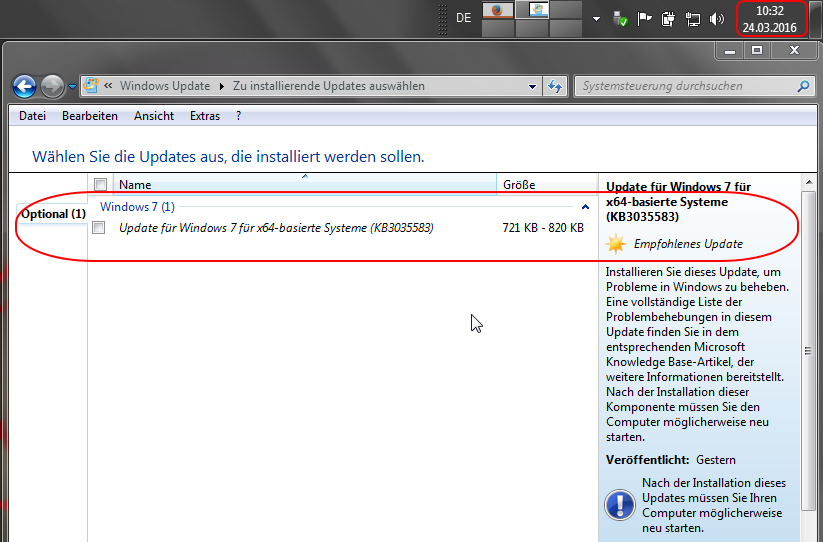823x542 pixels.
Task: Sort the list by the Name column
Action: [304, 184]
